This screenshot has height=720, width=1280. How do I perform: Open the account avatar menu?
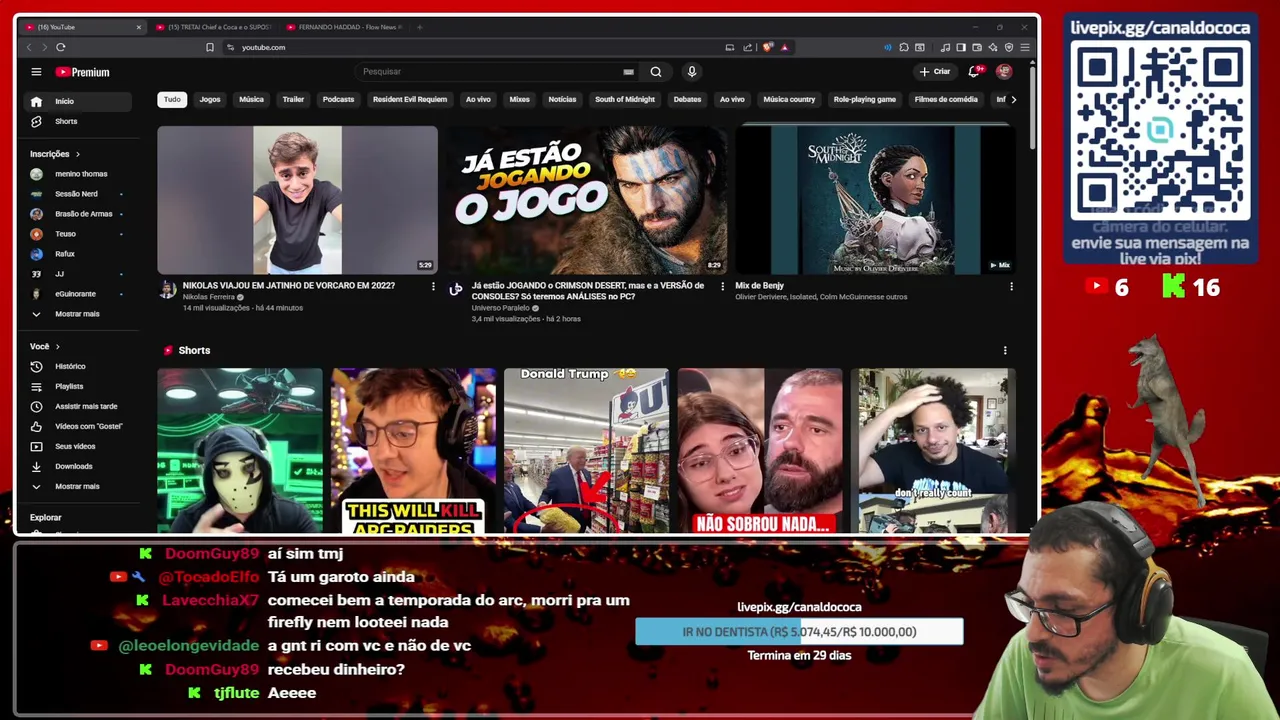pyautogui.click(x=1004, y=72)
